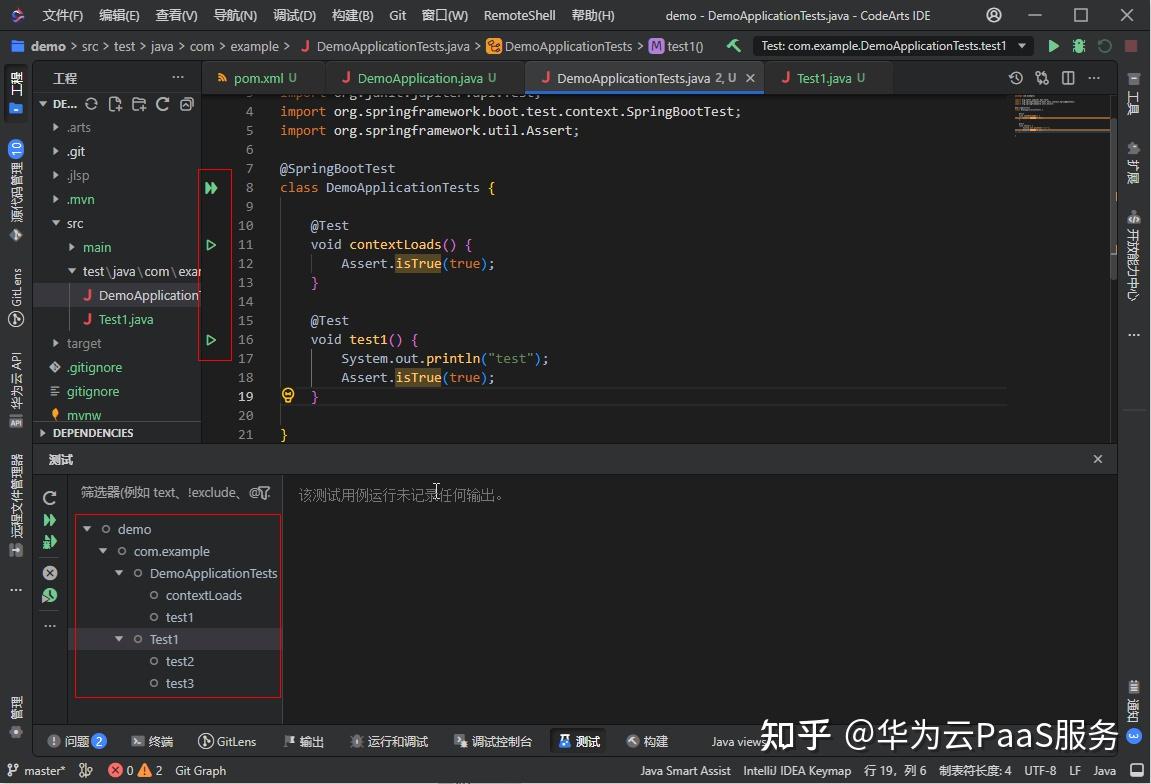Viewport: 1151px width, 784px height.
Task: Click Git Graph in status bar
Action: pos(200,770)
